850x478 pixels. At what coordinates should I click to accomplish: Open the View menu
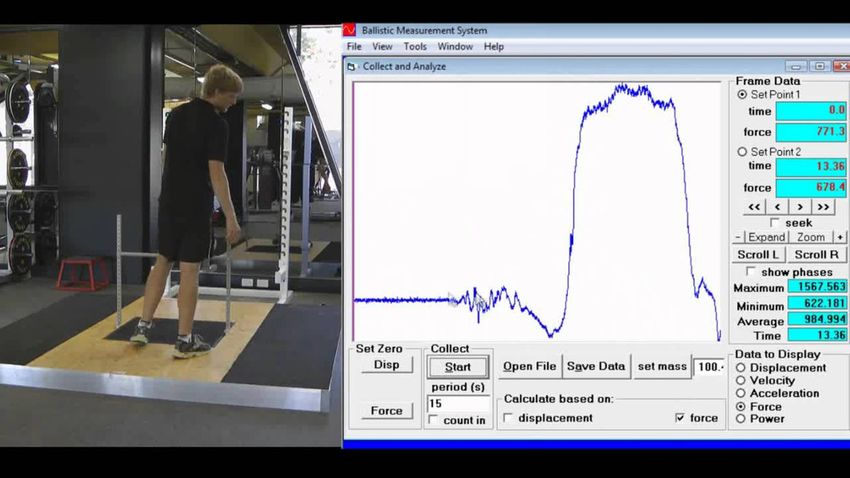click(382, 47)
